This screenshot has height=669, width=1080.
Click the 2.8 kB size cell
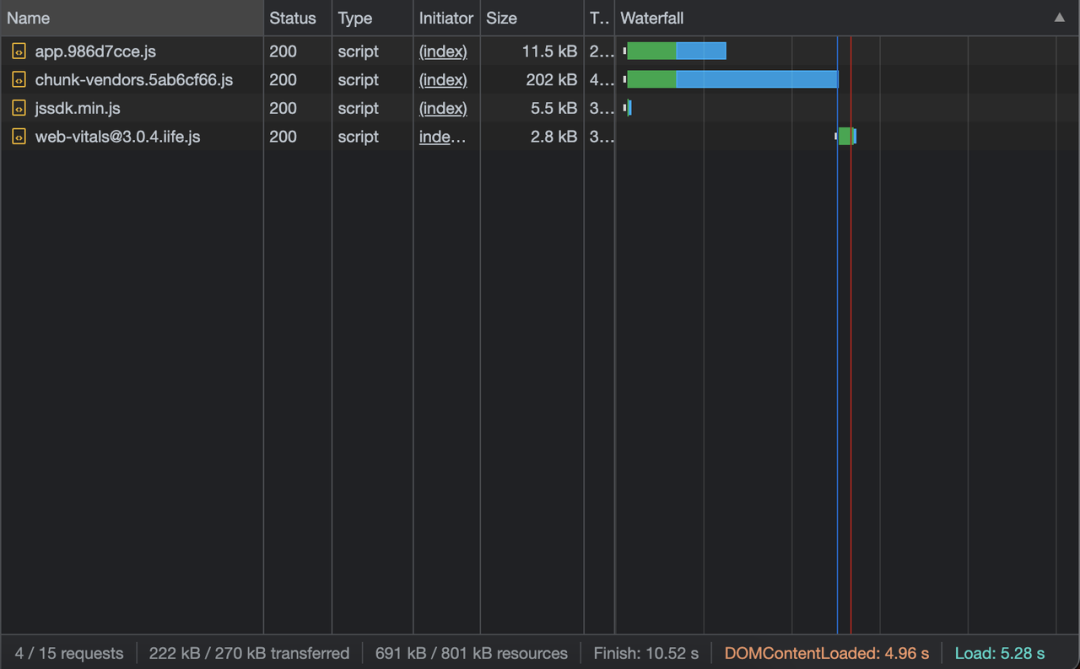tap(554, 136)
